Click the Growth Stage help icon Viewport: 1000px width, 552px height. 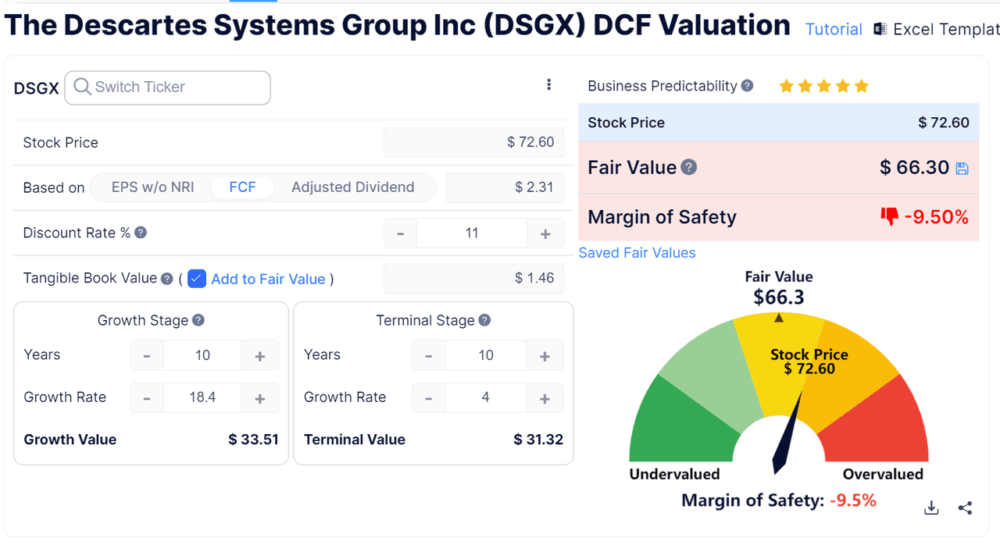(x=198, y=320)
